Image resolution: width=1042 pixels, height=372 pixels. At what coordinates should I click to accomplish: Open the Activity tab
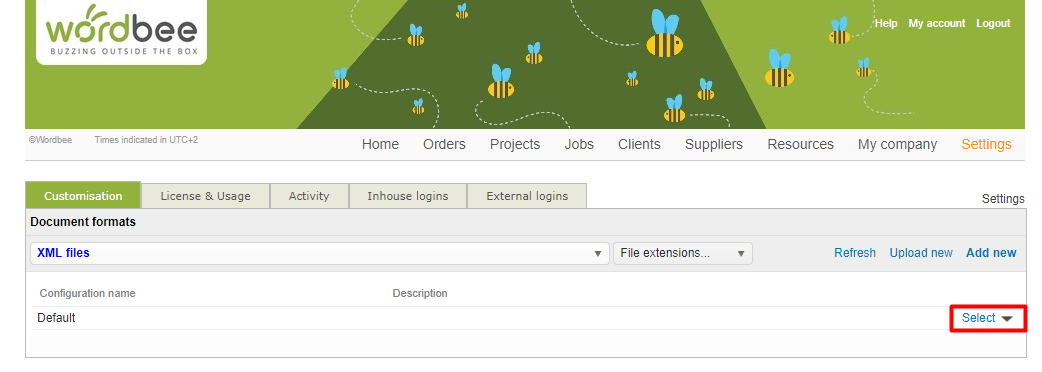309,196
